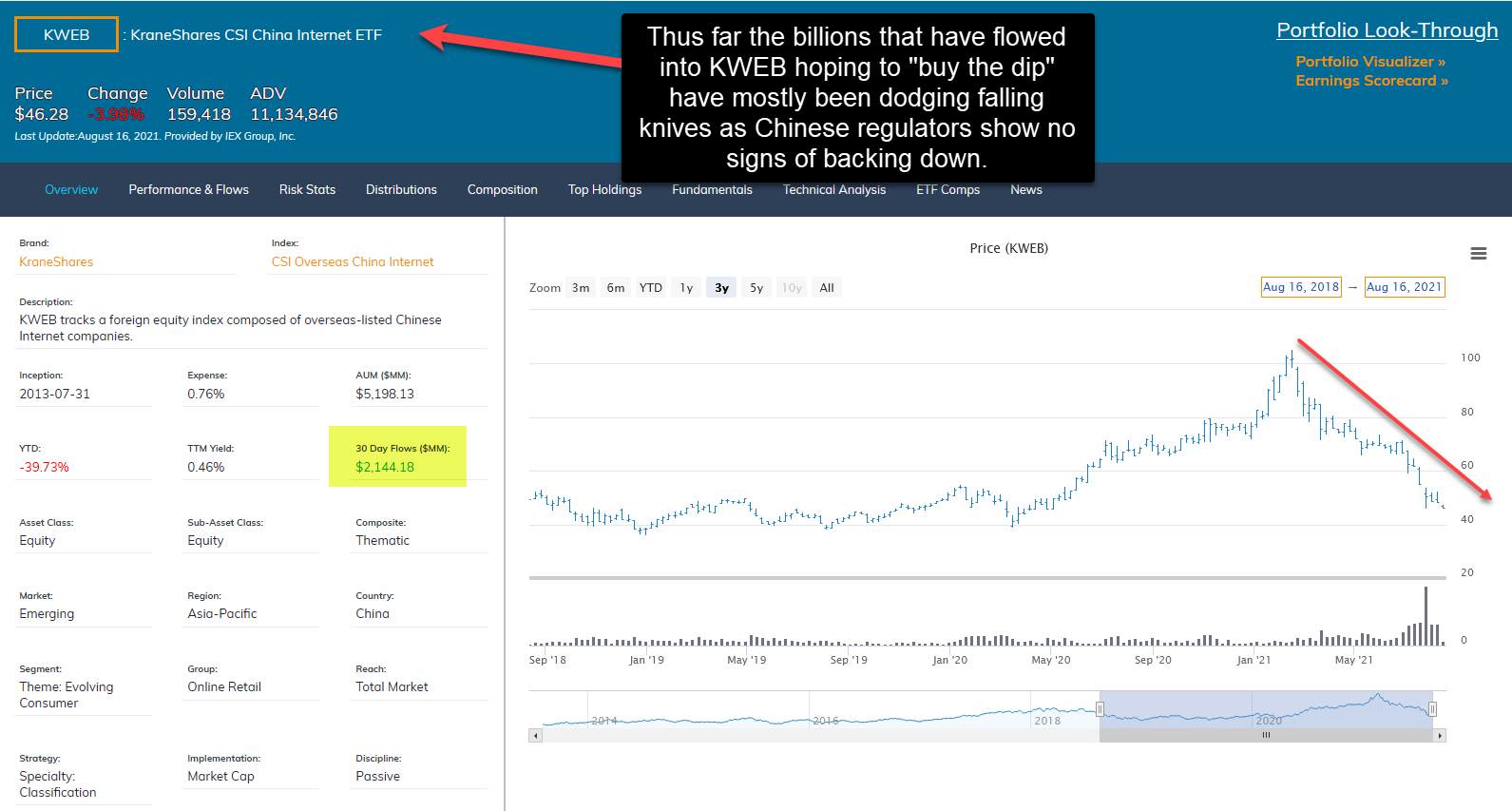Open the News tab
1512x811 pixels.
[x=1026, y=190]
